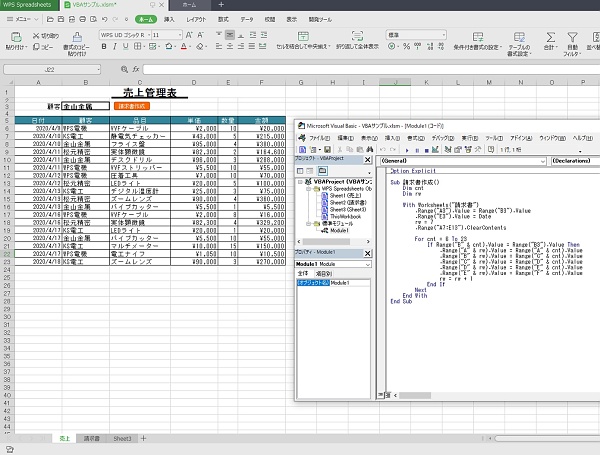This screenshot has width=600, height=455.
Task: Click the Print icon in quick access toolbar
Action: tap(82, 19)
